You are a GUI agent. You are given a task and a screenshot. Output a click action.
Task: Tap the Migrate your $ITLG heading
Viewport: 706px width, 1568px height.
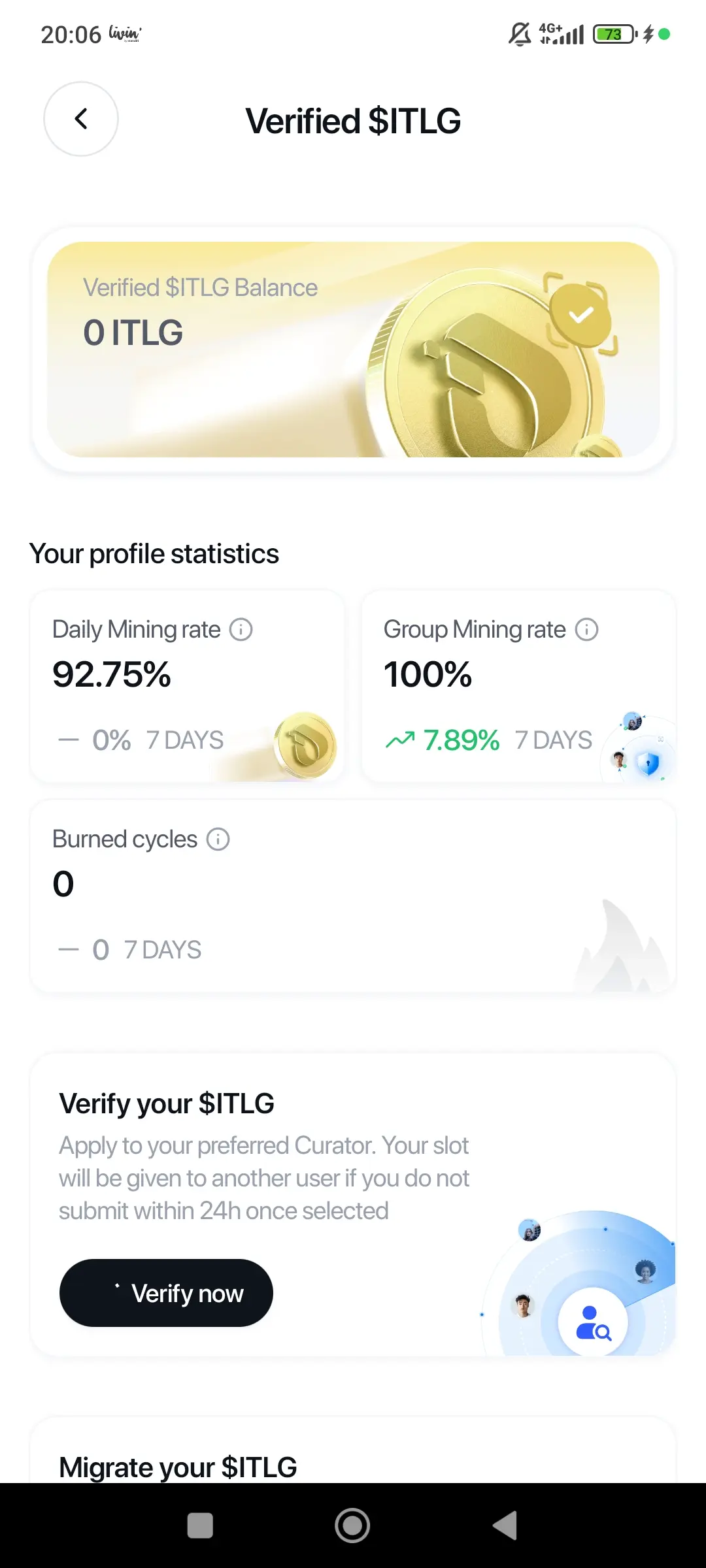point(178,1467)
